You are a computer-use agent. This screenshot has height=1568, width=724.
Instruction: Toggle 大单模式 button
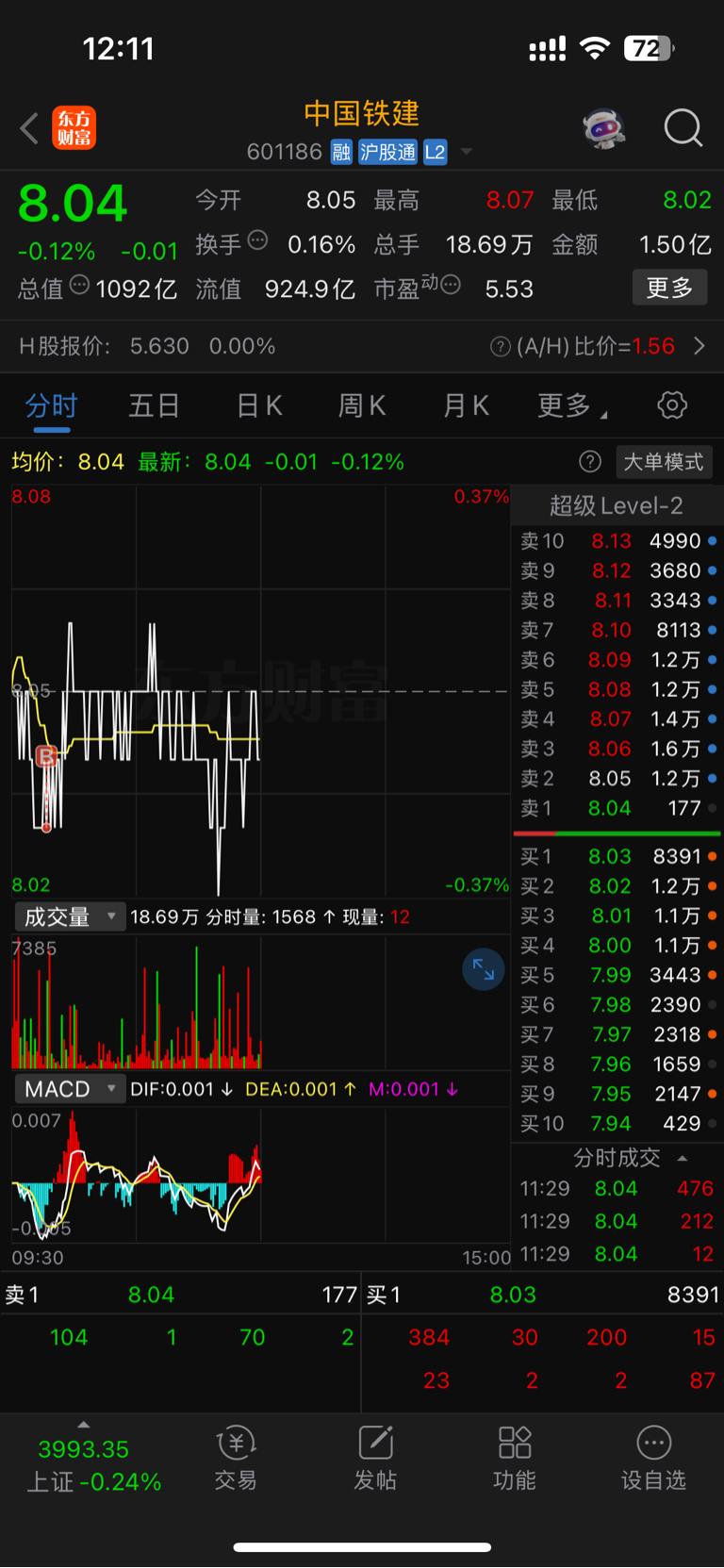664,462
